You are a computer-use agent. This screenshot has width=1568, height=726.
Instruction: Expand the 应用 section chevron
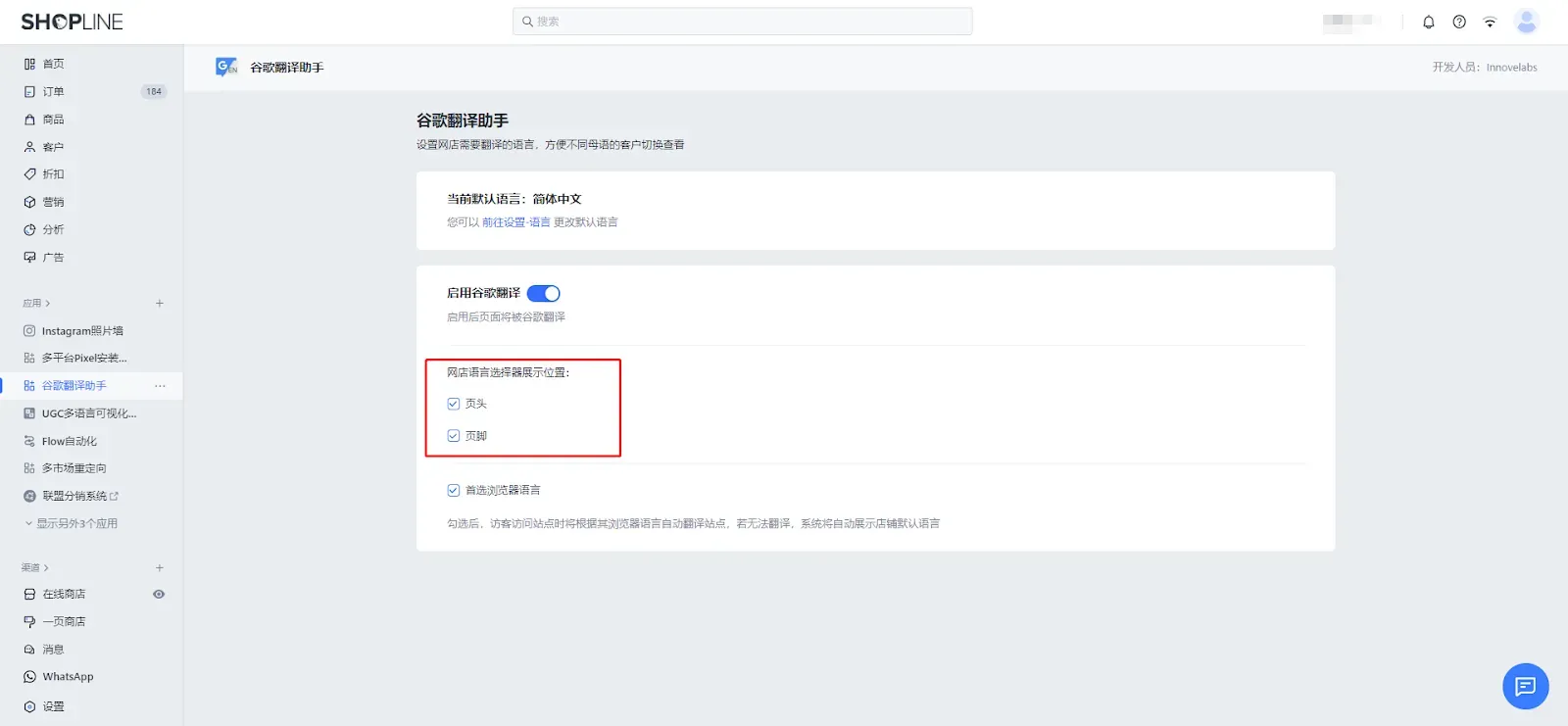click(x=47, y=304)
